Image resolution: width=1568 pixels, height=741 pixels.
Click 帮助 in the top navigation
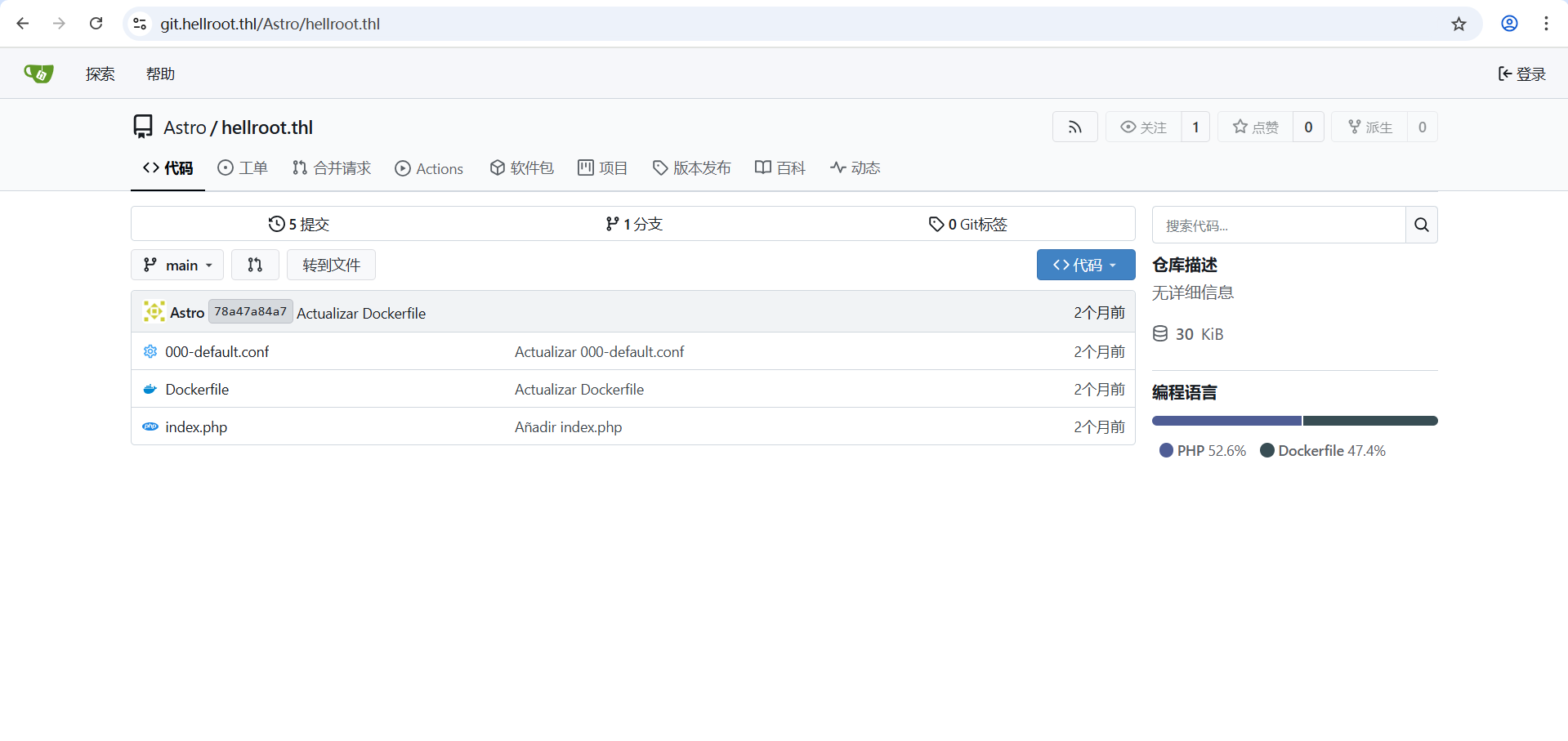pos(161,74)
